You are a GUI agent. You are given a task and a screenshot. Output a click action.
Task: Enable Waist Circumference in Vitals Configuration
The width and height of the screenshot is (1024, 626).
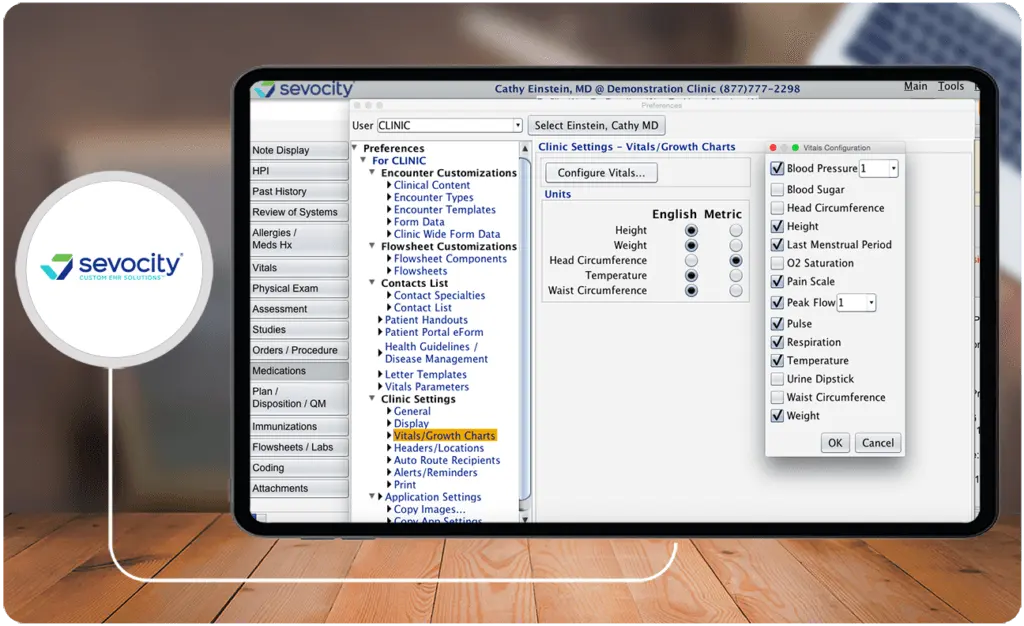click(777, 397)
